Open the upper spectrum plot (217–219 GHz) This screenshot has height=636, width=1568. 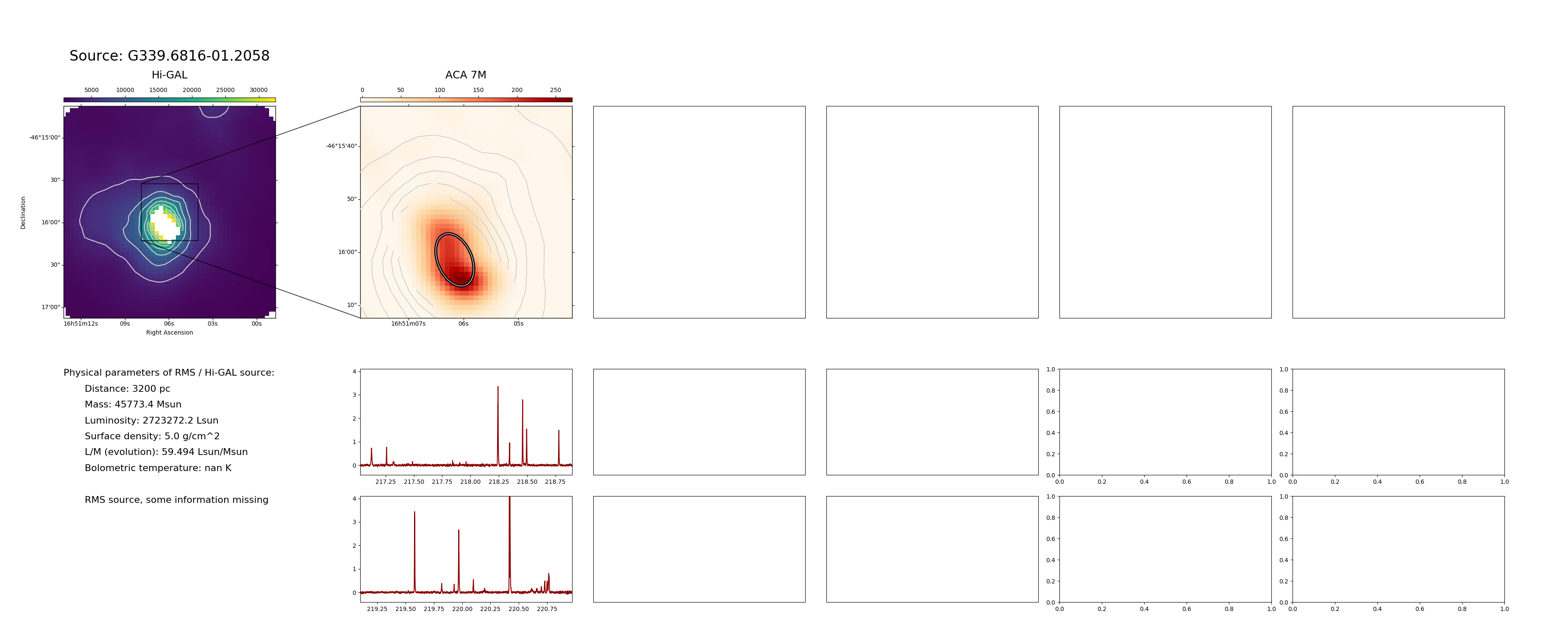point(466,421)
